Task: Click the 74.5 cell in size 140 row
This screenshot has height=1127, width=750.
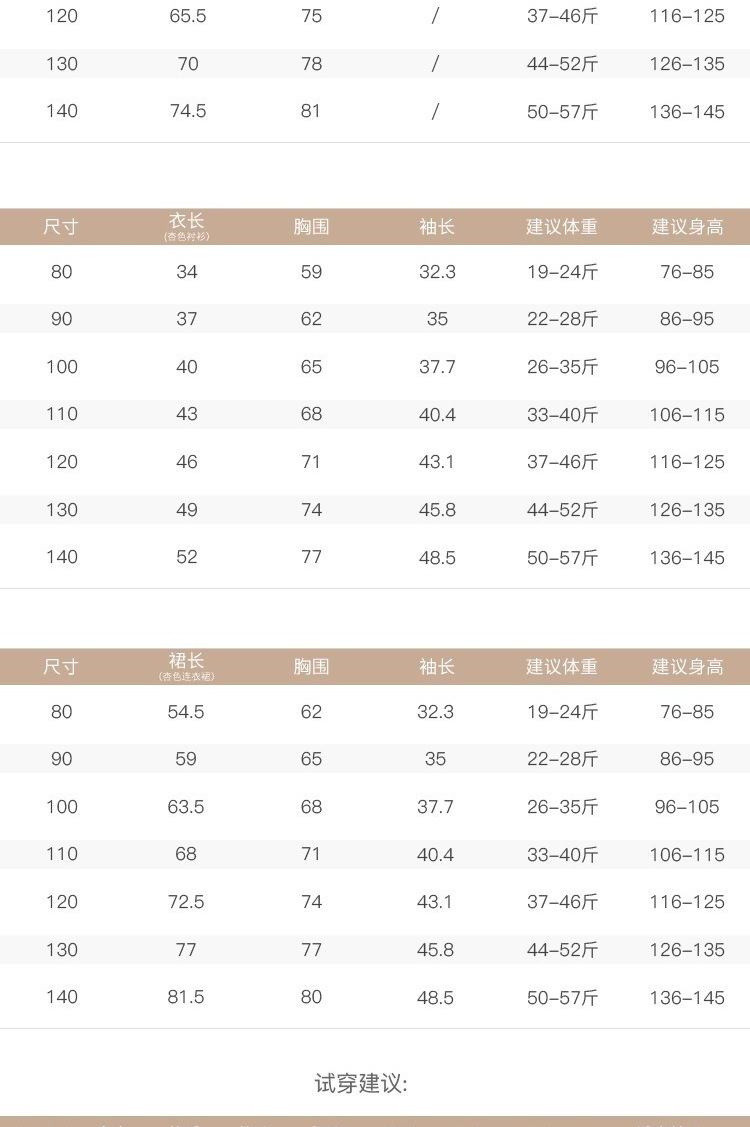Action: (188, 111)
